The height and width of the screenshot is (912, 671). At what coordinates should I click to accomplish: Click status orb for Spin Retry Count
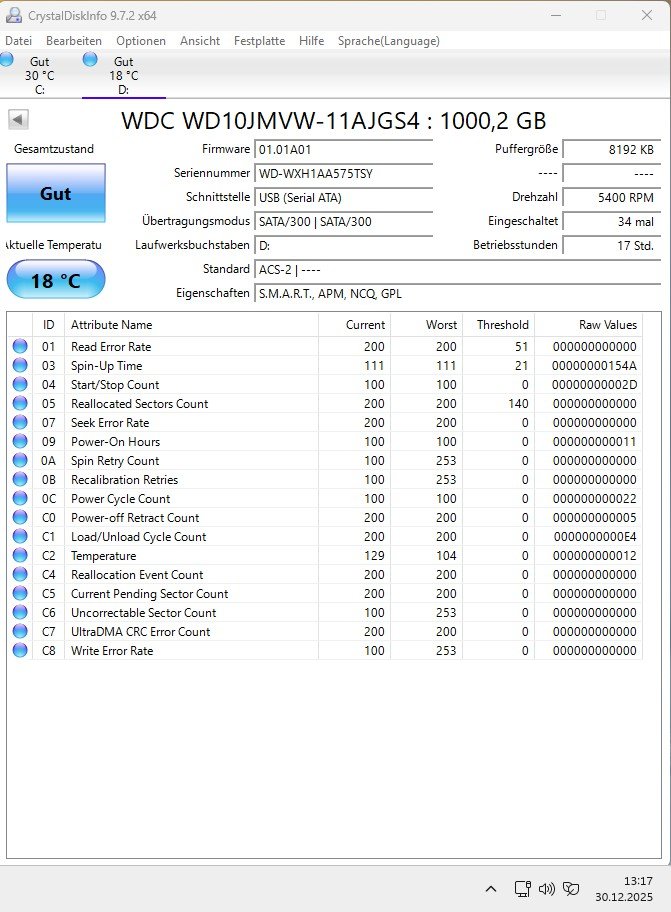(20, 460)
